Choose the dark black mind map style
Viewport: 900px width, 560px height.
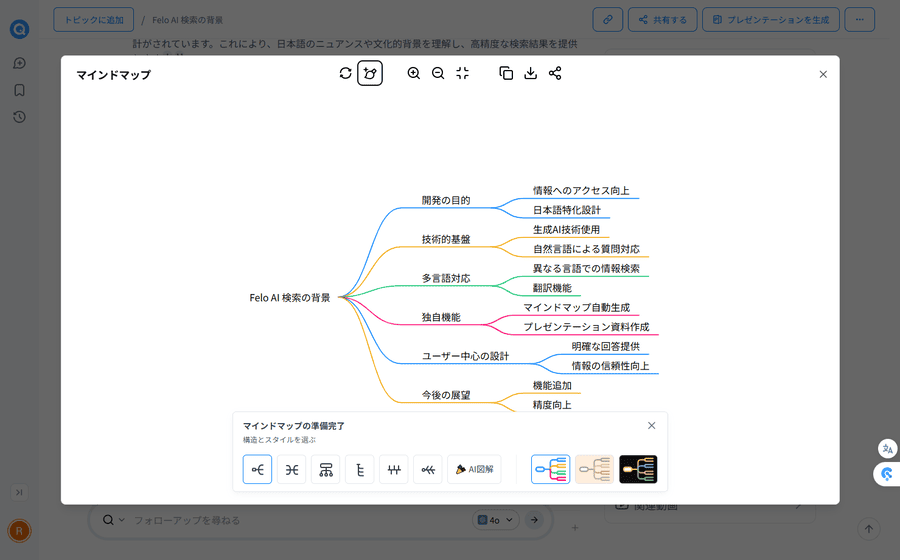(638, 469)
